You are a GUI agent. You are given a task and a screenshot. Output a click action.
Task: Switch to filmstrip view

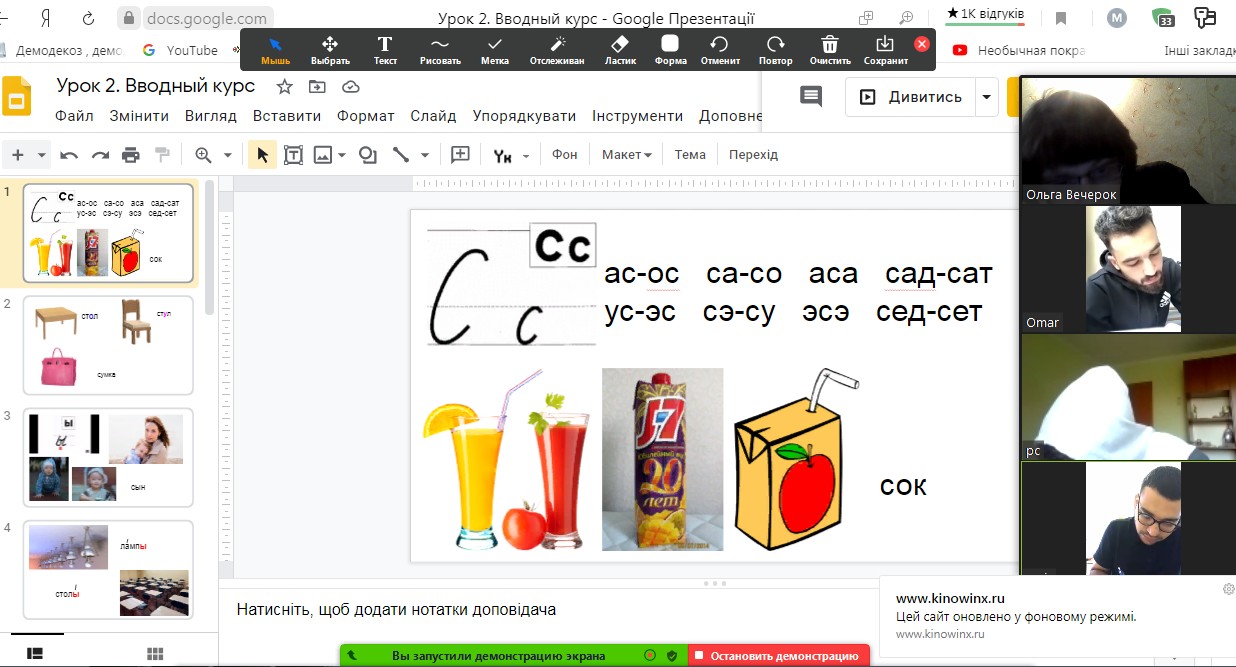35,653
